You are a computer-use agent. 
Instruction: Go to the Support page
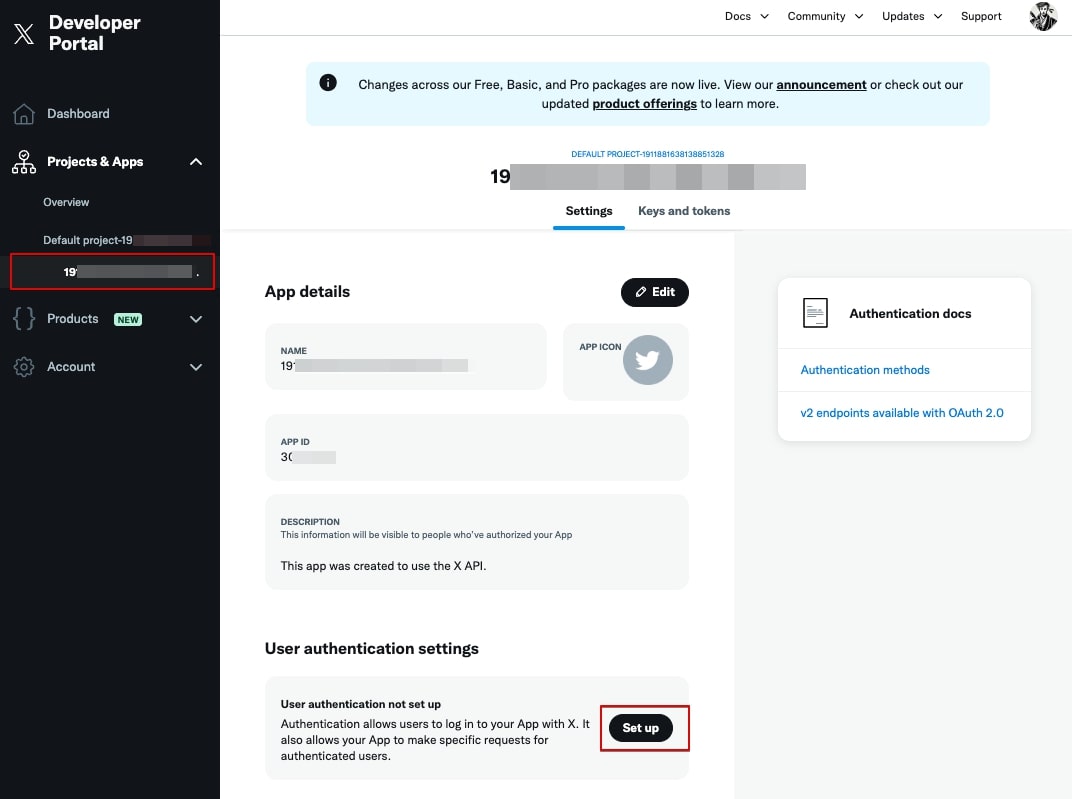[981, 16]
